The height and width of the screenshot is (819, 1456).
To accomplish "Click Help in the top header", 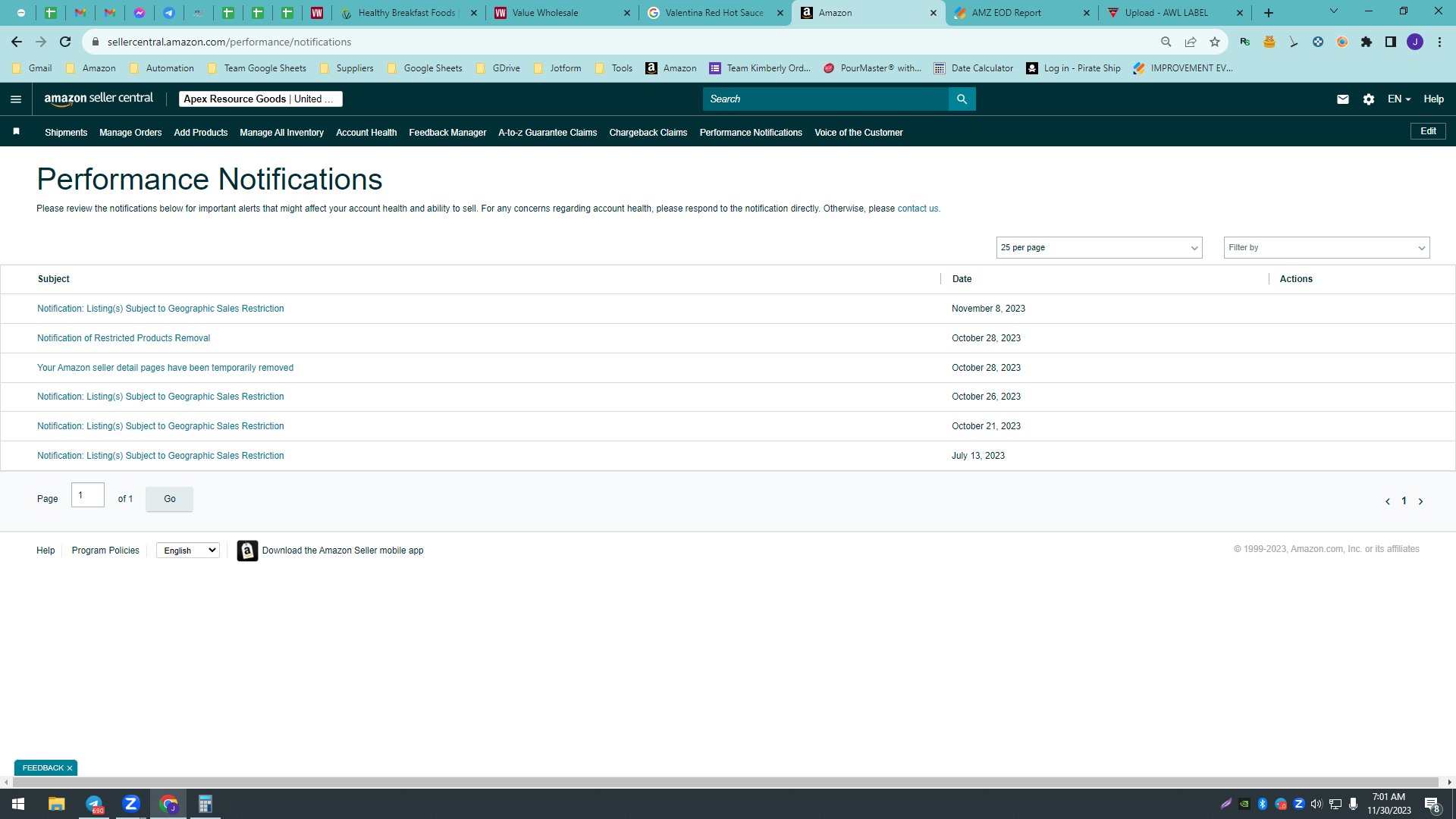I will coord(1433,99).
